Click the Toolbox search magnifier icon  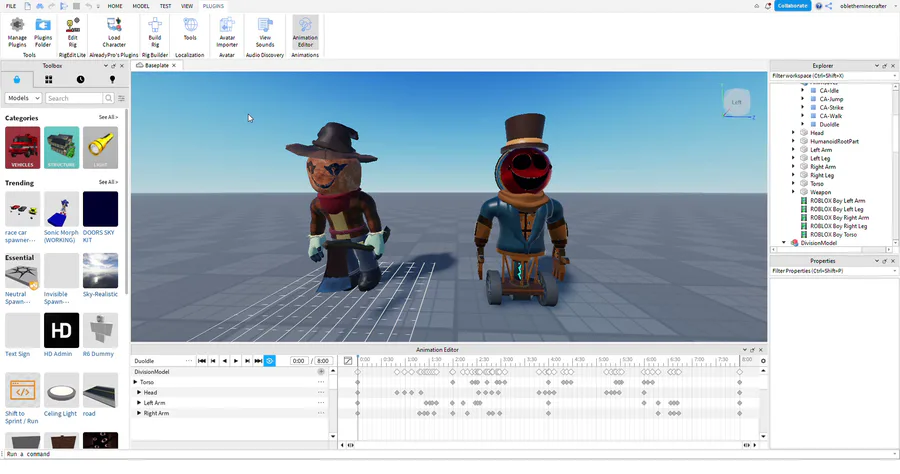(108, 98)
